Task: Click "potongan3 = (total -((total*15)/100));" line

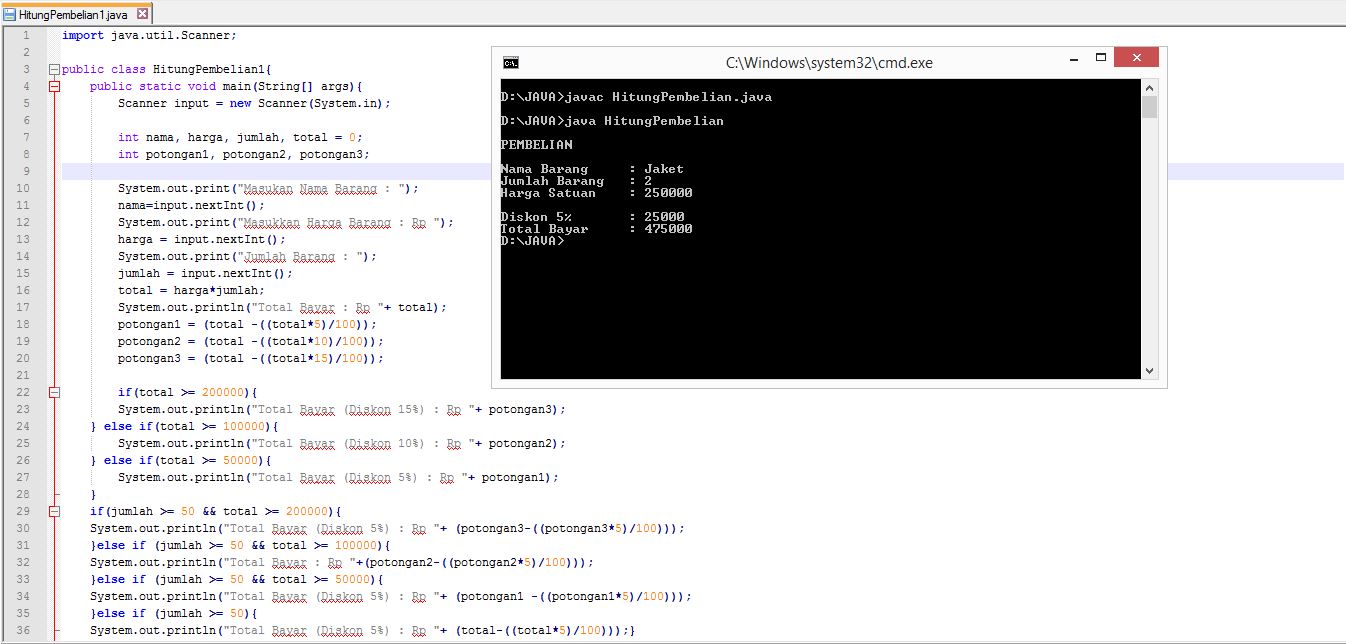Action: coord(251,359)
